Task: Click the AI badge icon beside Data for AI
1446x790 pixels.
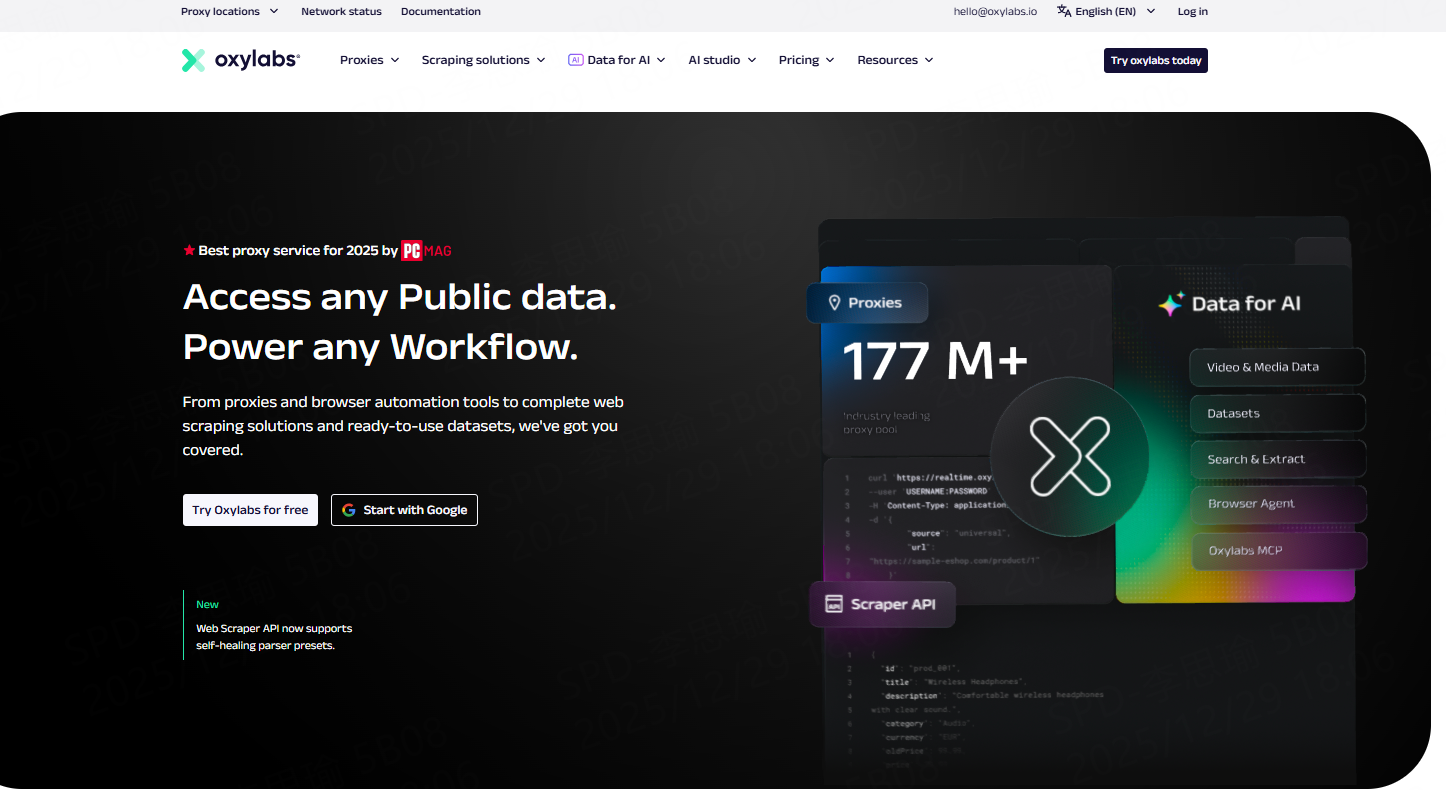Action: pyautogui.click(x=575, y=60)
